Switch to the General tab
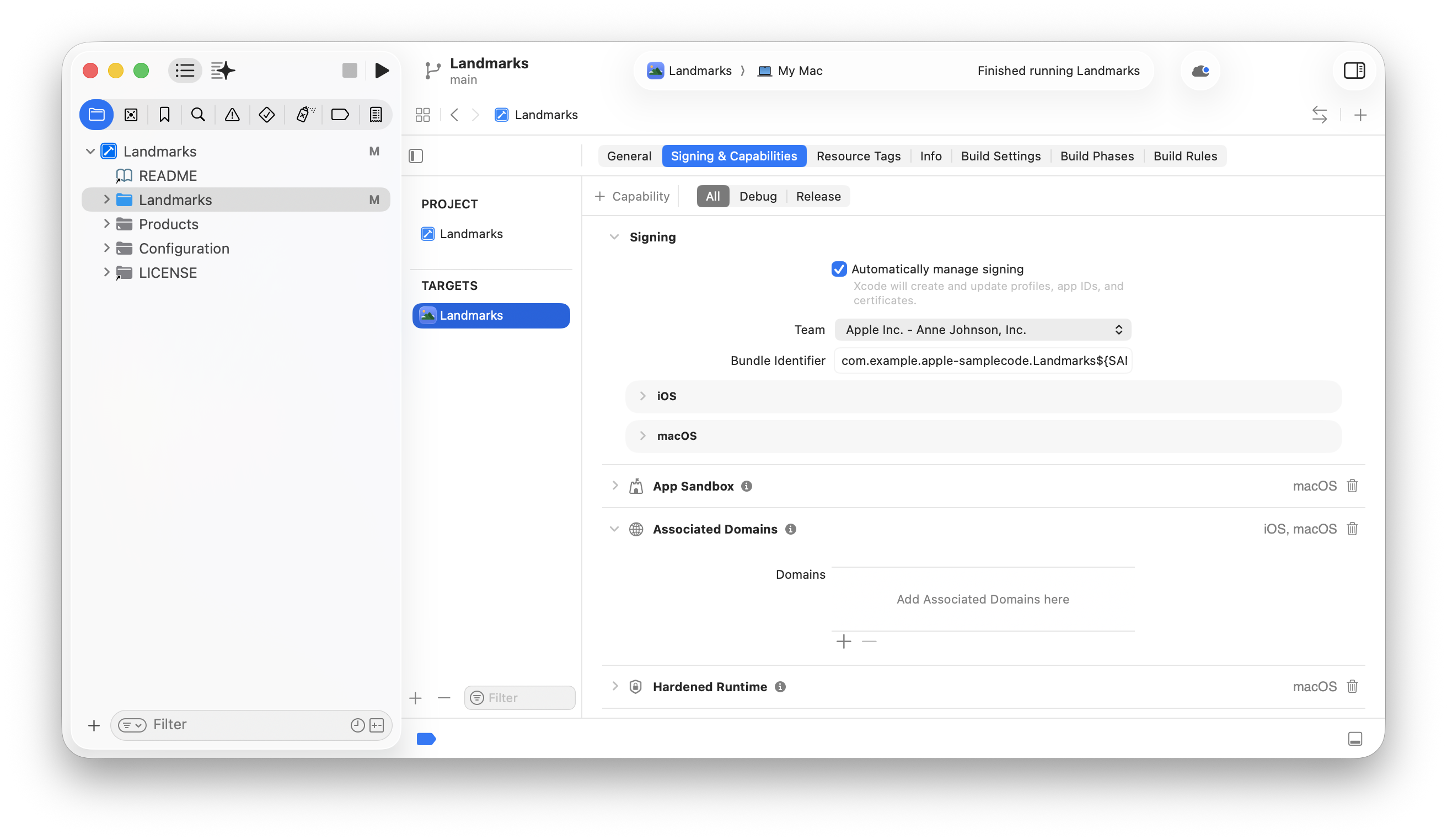 (629, 156)
